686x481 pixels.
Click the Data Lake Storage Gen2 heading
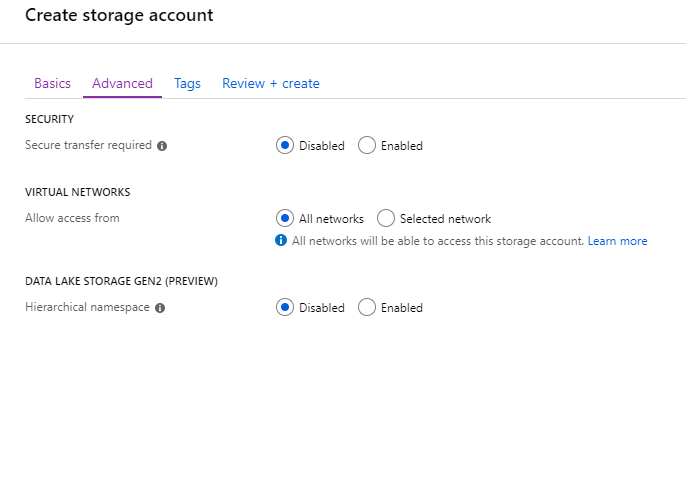click(x=121, y=282)
